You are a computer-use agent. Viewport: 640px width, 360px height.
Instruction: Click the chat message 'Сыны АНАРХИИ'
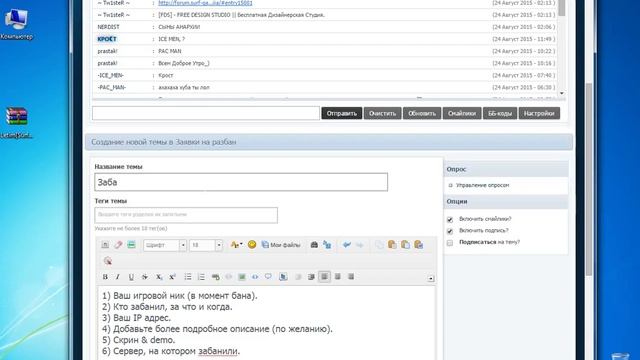[x=179, y=27]
